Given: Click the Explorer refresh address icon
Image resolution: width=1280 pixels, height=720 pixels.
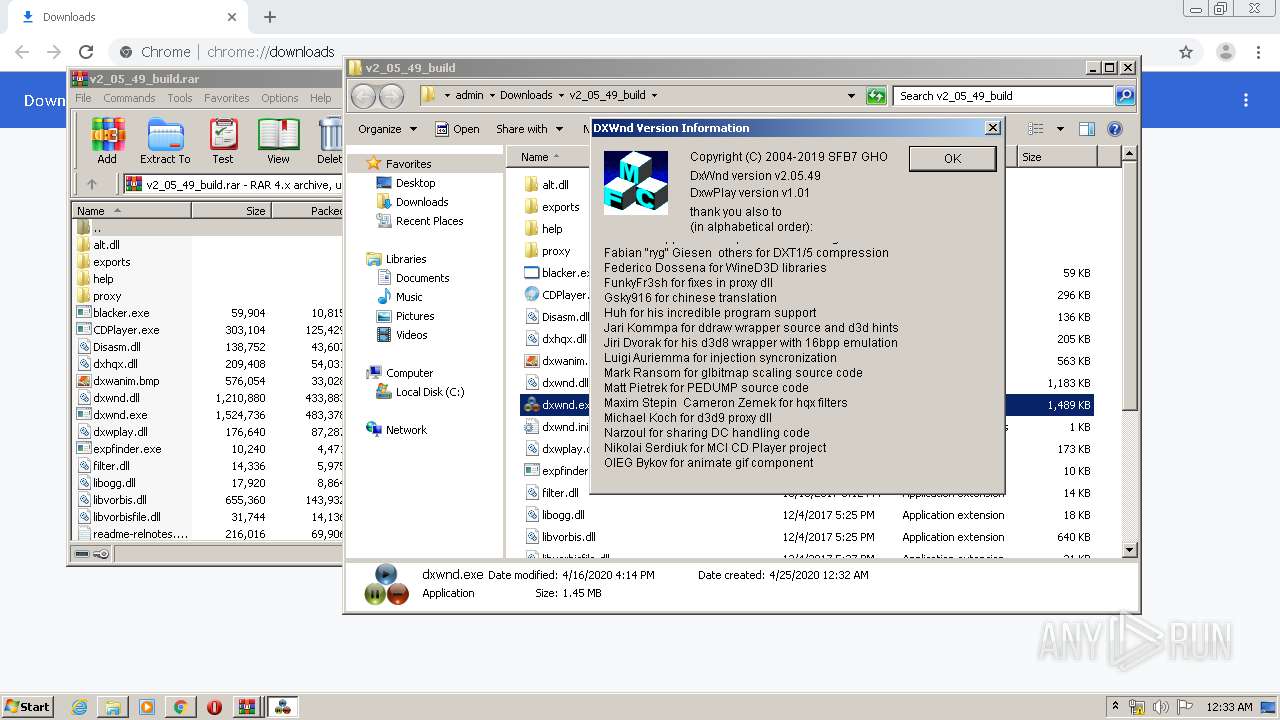Looking at the screenshot, I should click(876, 96).
